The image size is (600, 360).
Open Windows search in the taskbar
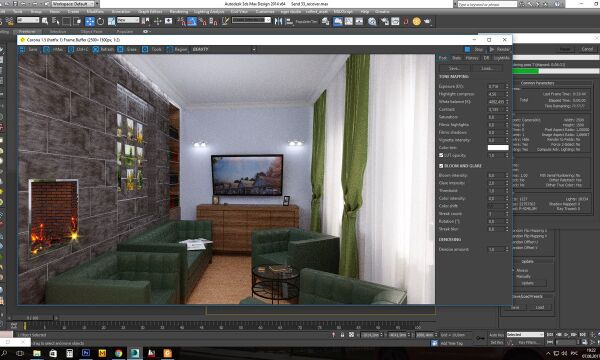coord(4,353)
